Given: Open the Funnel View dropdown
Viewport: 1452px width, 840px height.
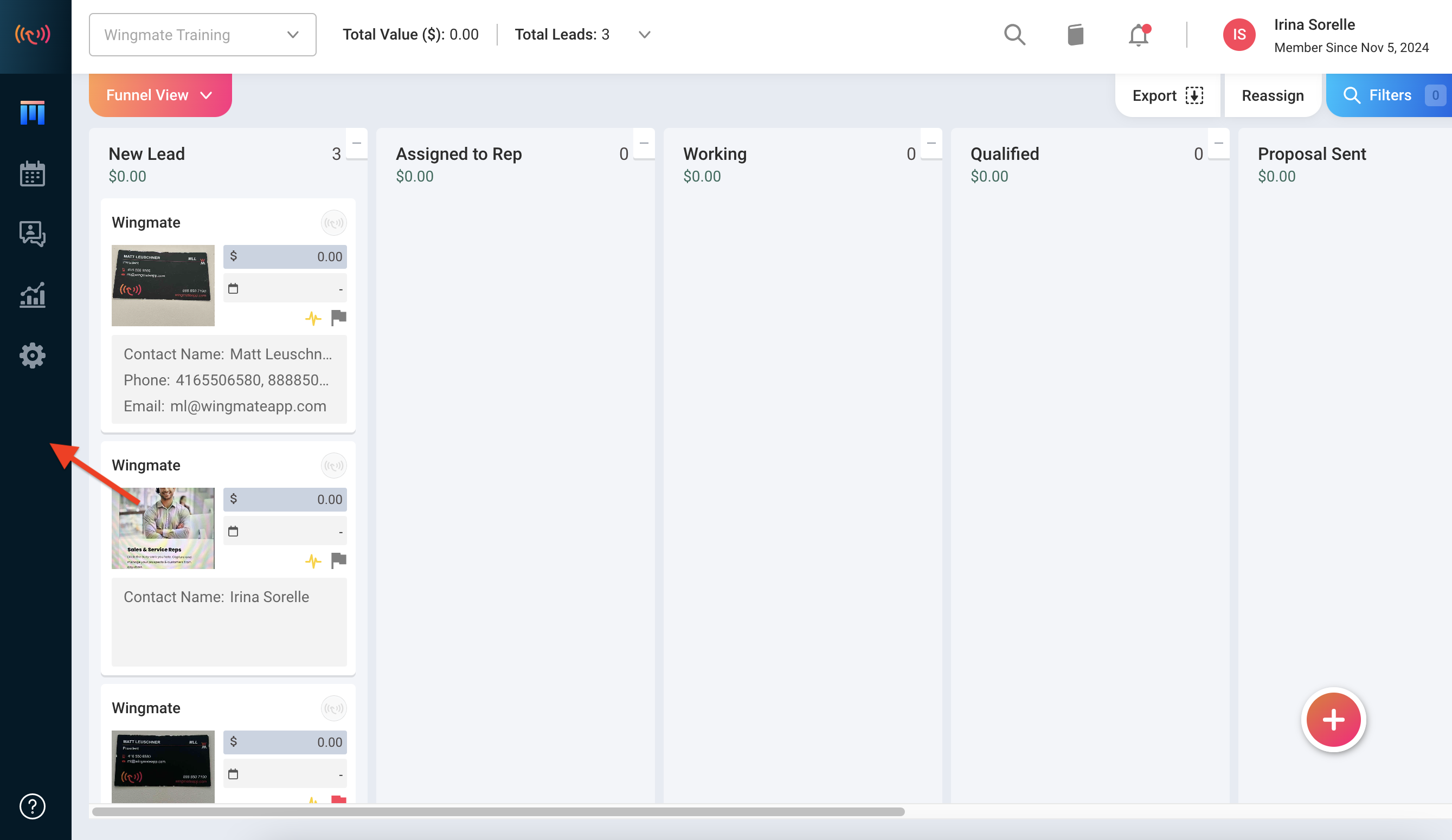Looking at the screenshot, I should click(x=160, y=95).
